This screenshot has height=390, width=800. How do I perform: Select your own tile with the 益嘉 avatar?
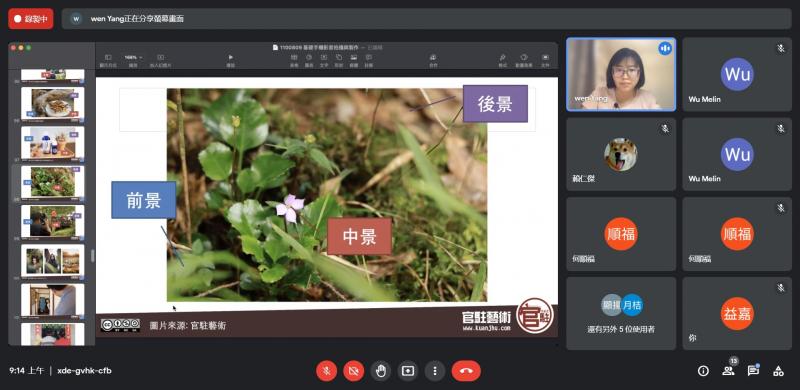(737, 313)
